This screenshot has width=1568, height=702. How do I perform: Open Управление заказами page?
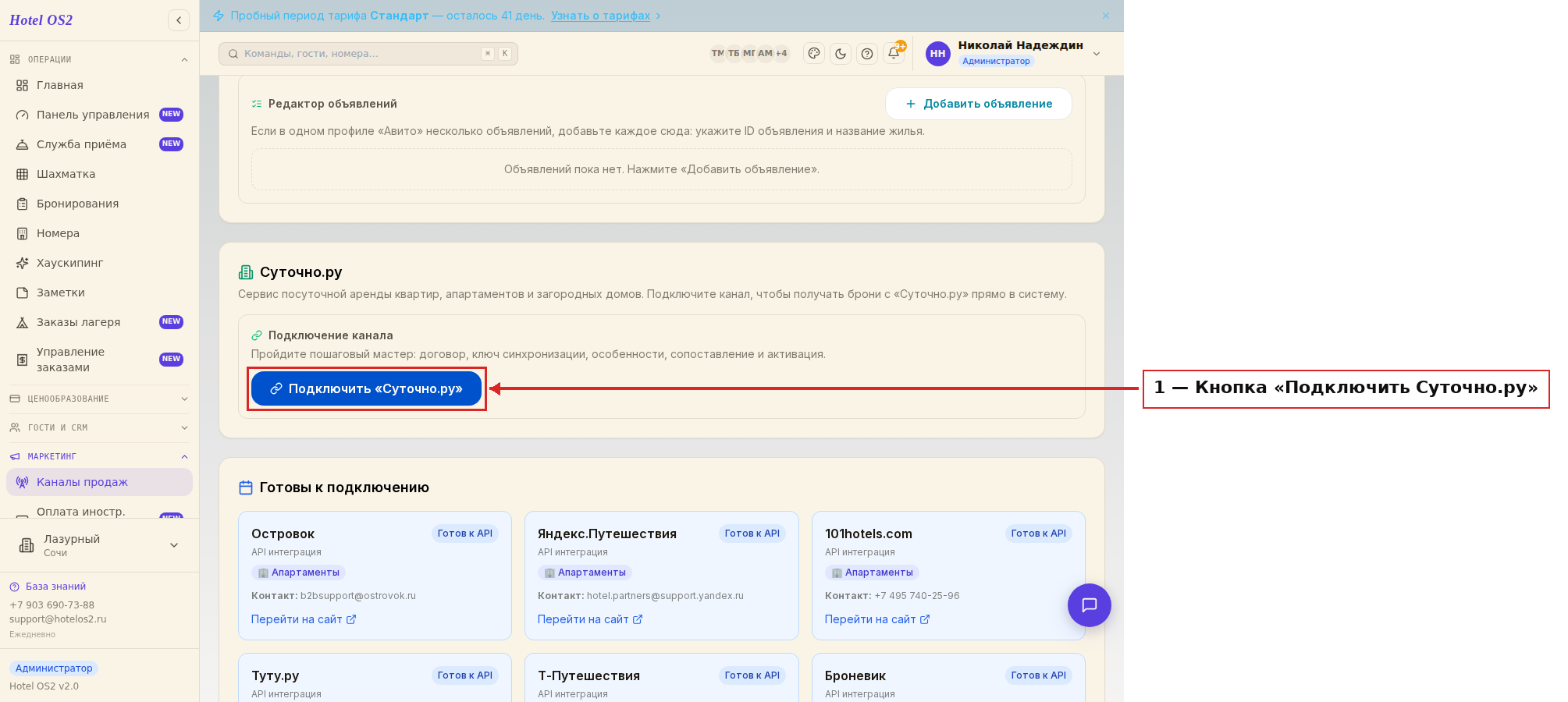[99, 360]
